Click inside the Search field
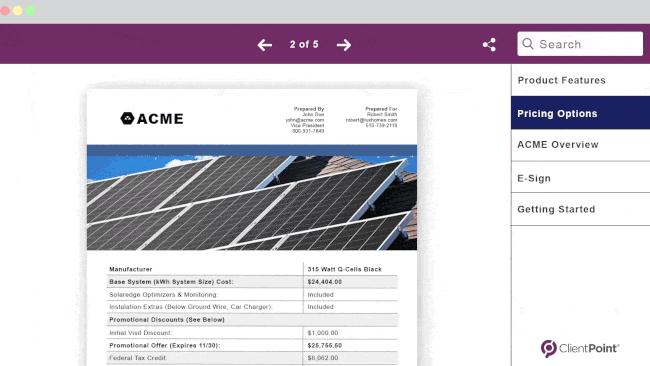Viewport: 650px width, 366px height. (x=580, y=44)
